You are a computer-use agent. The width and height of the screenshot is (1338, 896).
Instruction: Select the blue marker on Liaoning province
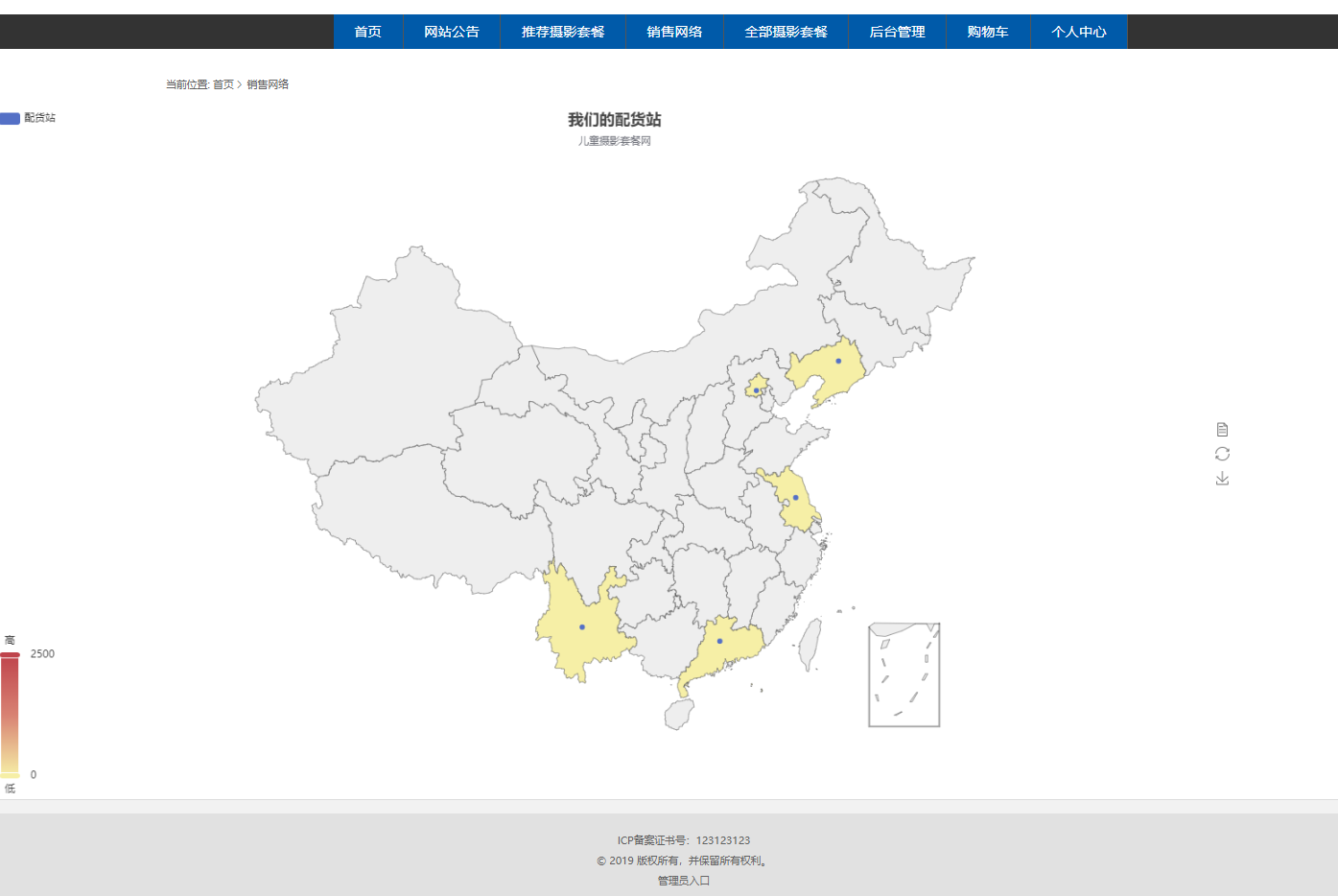[839, 361]
